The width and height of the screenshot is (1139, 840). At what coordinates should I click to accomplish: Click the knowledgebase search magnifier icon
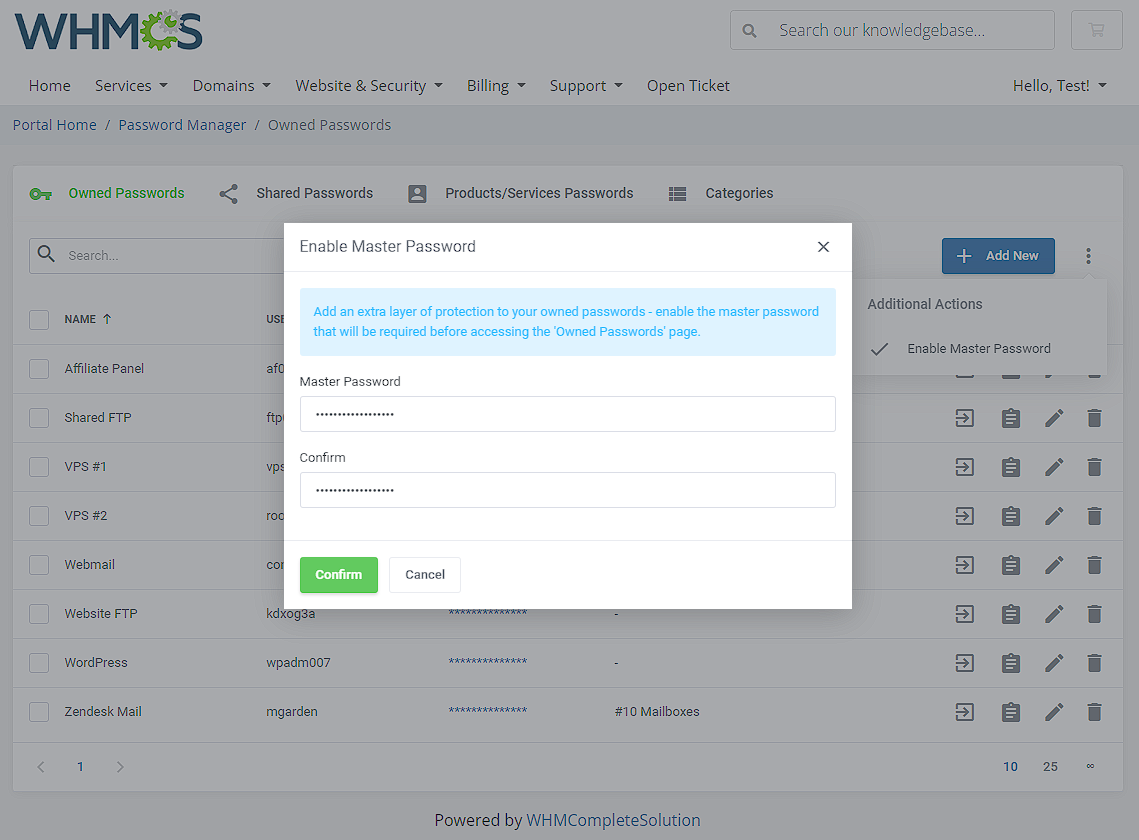click(750, 31)
